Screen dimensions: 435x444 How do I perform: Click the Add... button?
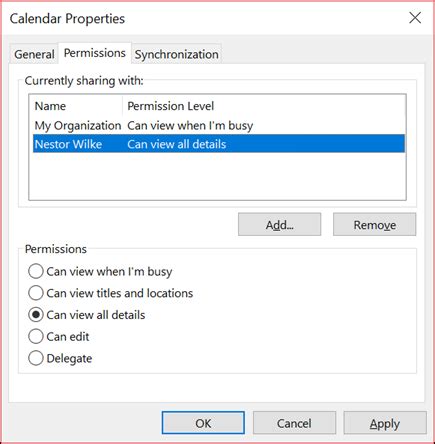pyautogui.click(x=279, y=225)
